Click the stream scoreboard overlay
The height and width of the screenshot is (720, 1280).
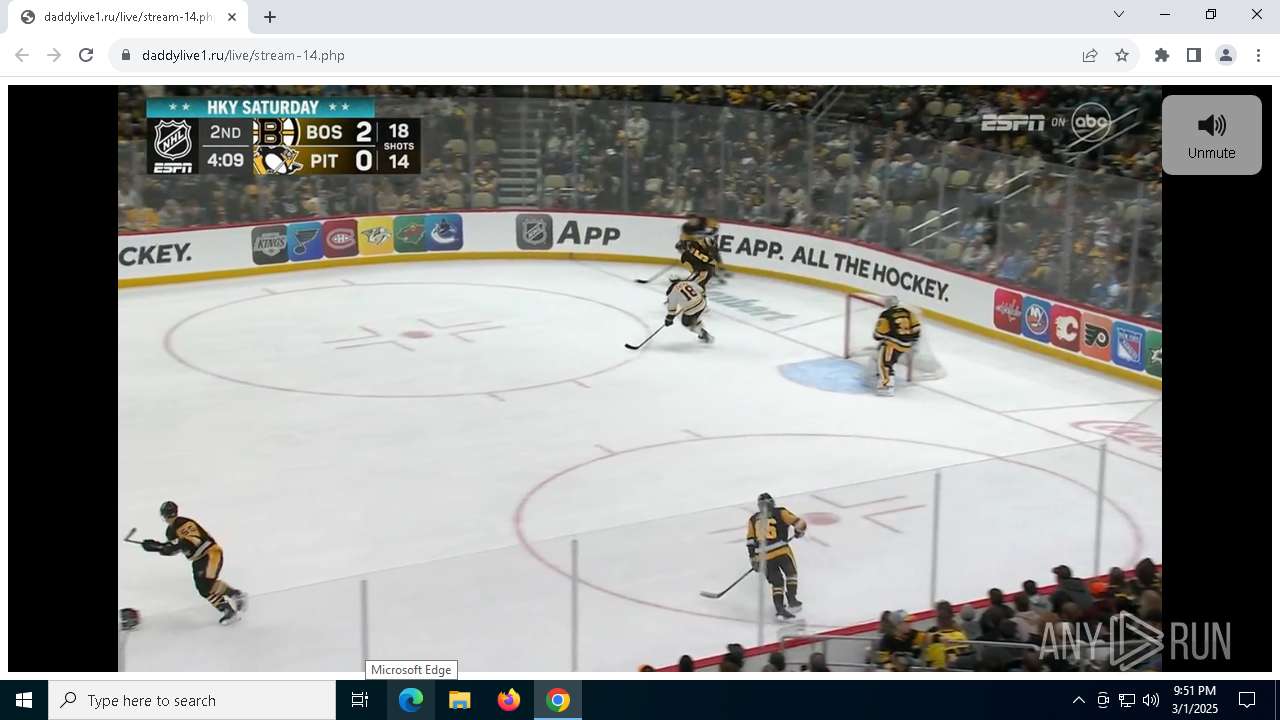pyautogui.click(x=283, y=136)
